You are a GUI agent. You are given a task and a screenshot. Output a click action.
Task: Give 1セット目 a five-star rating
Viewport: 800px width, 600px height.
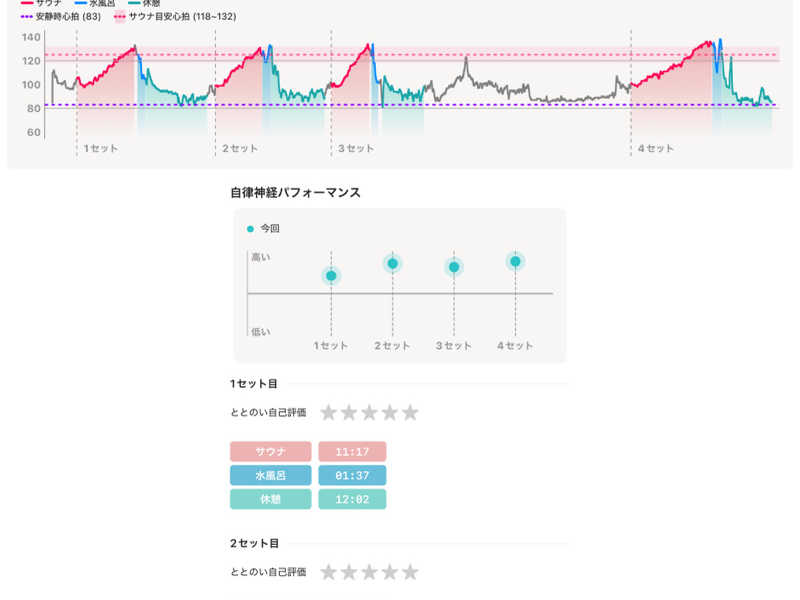[x=410, y=412]
